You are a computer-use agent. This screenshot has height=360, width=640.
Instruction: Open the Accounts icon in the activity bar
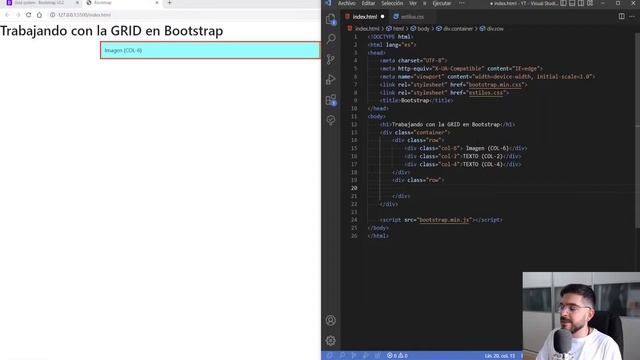[x=331, y=320]
